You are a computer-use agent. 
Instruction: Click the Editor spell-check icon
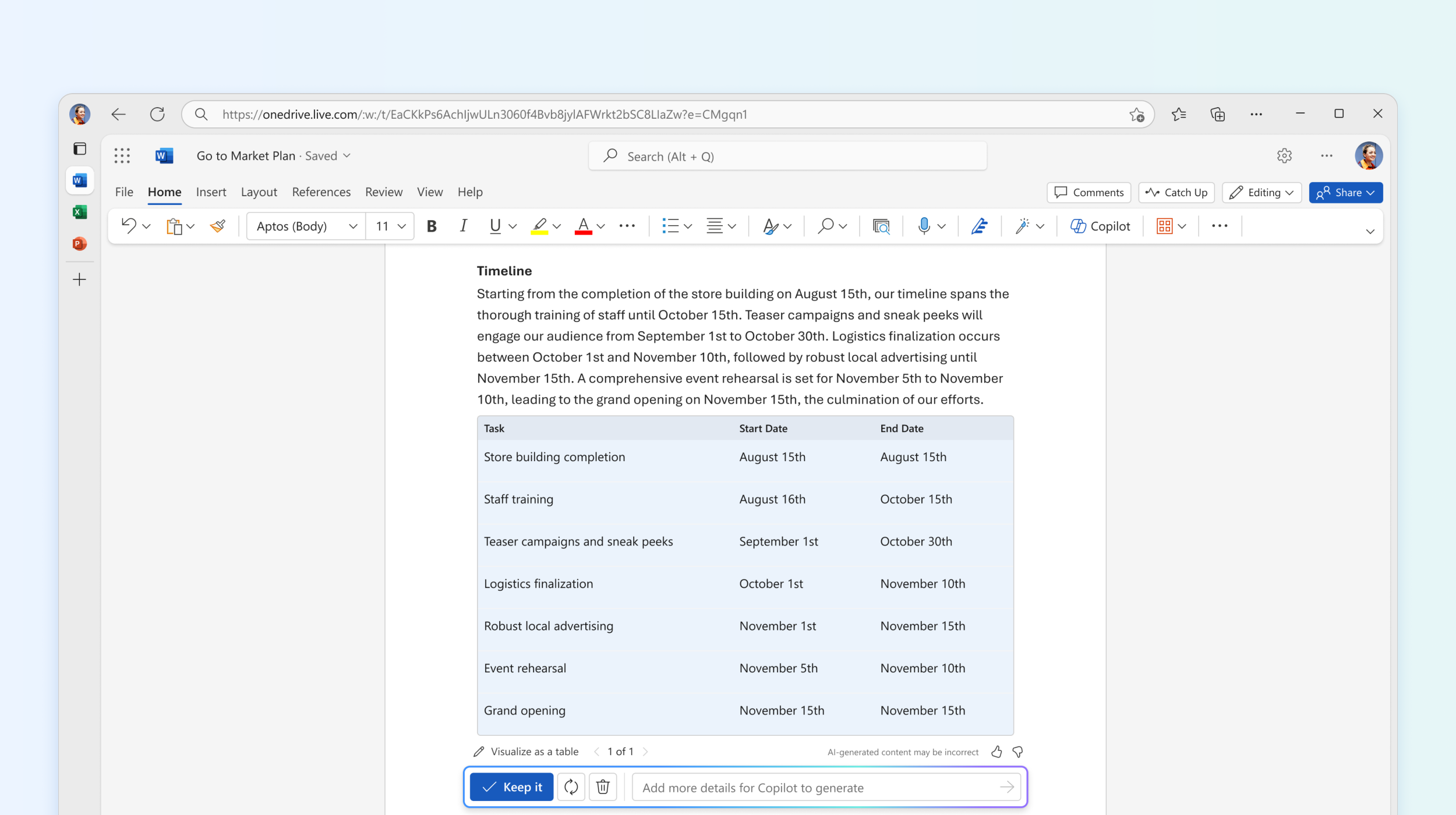[979, 225]
